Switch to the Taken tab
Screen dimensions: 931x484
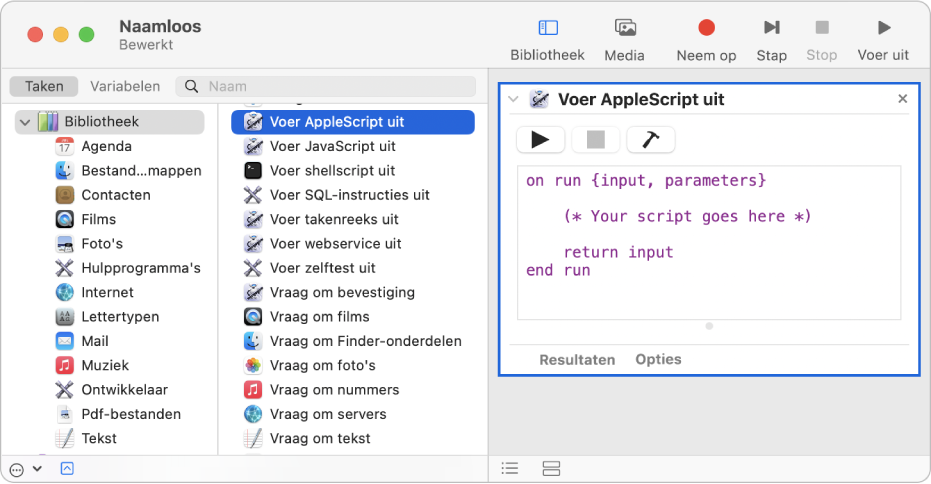click(x=44, y=86)
